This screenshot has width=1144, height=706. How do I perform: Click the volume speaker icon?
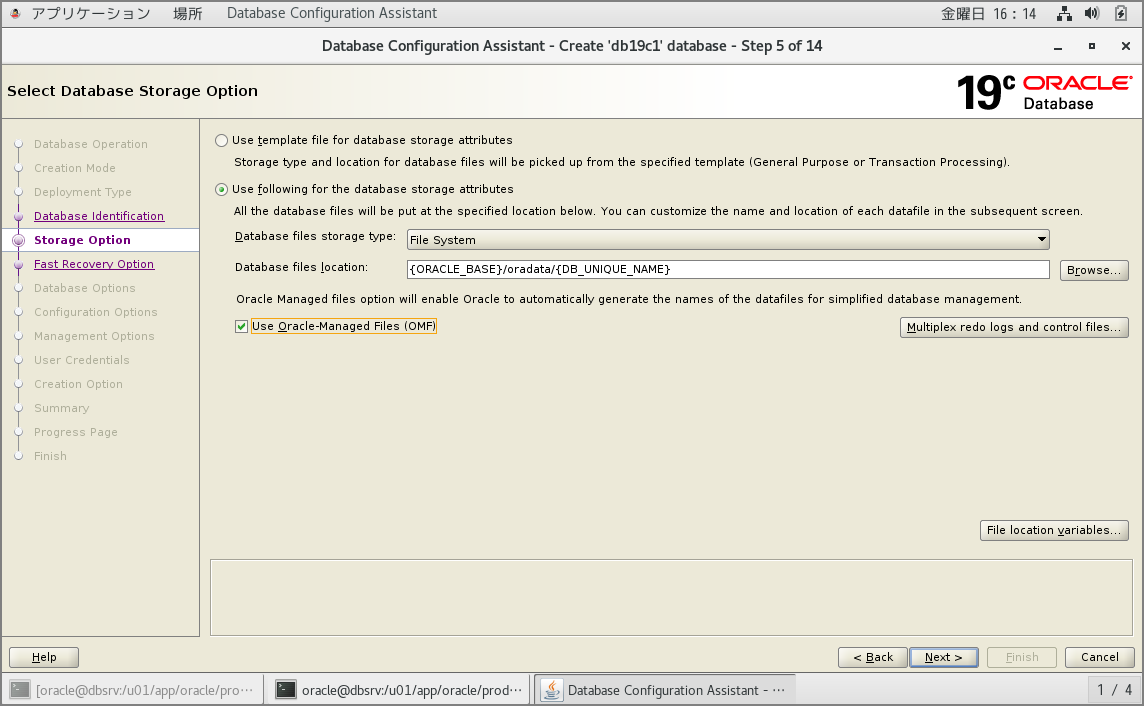coord(1092,14)
